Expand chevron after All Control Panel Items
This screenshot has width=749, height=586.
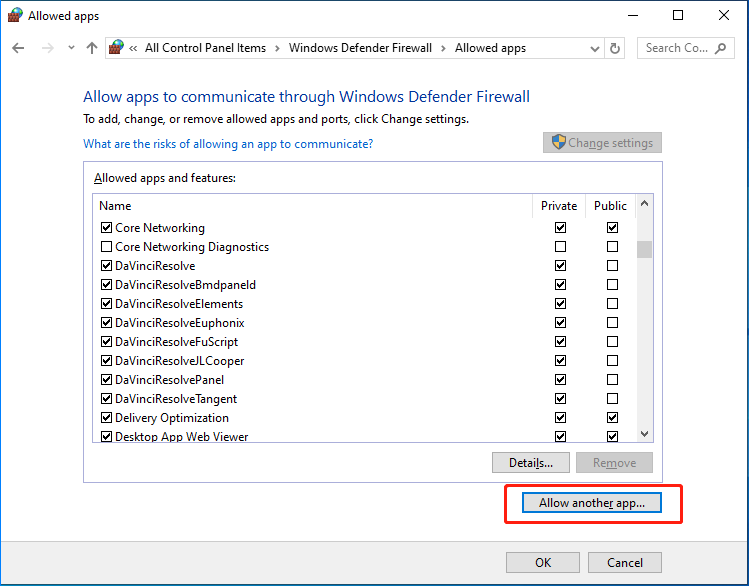tap(277, 48)
